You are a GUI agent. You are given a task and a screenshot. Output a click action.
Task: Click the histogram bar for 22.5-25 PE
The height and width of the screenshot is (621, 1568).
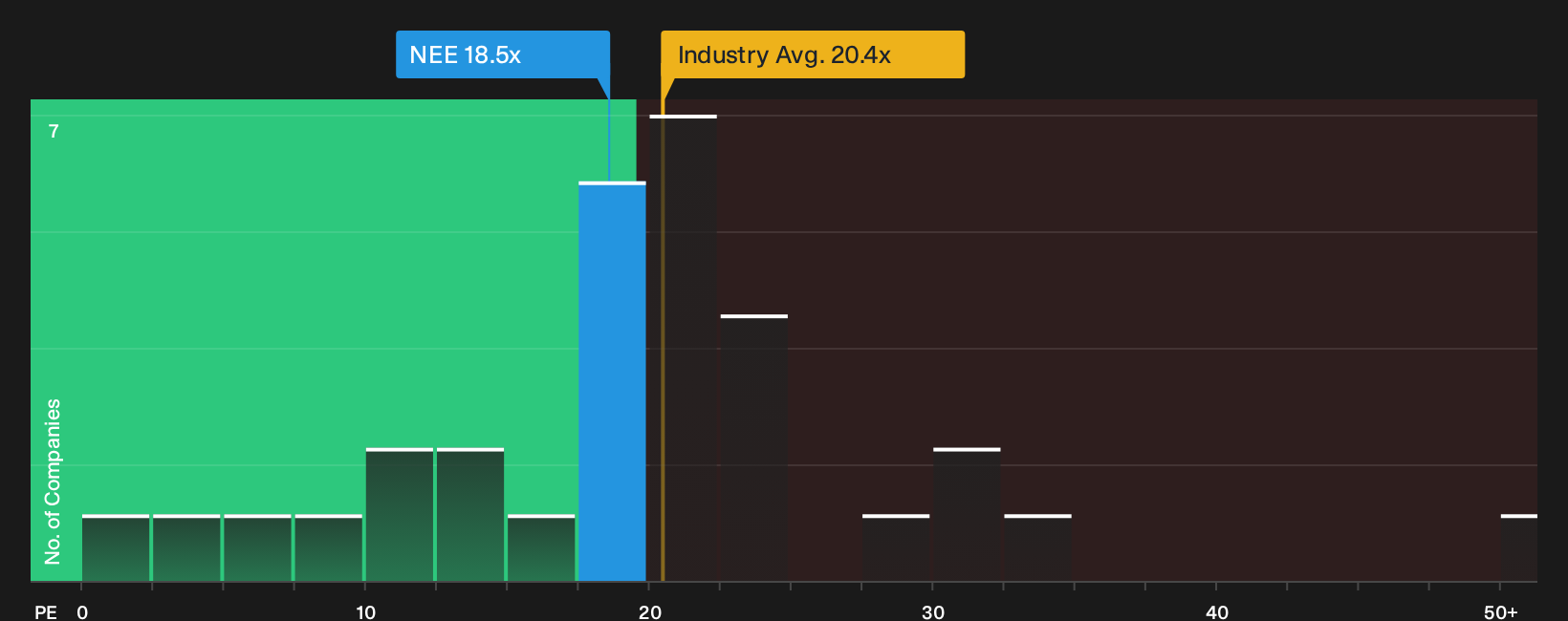(x=754, y=448)
